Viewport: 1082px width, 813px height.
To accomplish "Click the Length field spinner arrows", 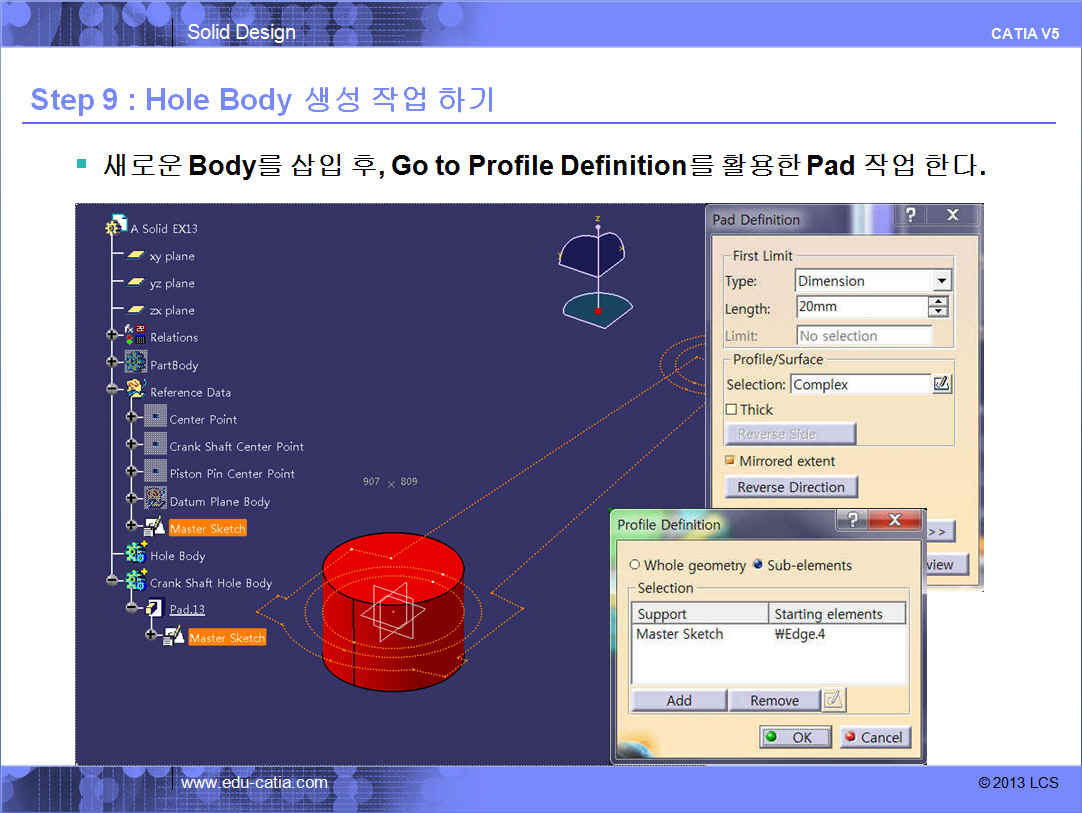I will 938,308.
